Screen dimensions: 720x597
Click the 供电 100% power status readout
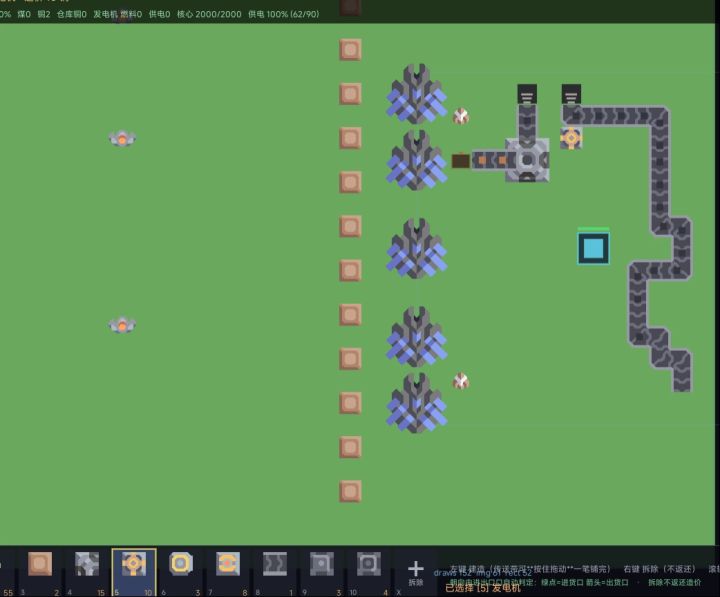283,14
